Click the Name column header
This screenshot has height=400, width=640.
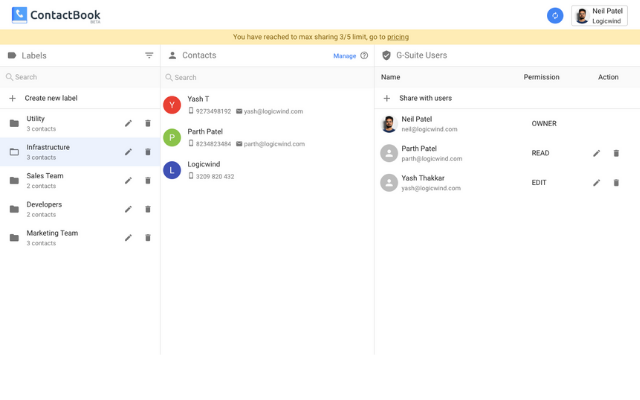(x=390, y=77)
